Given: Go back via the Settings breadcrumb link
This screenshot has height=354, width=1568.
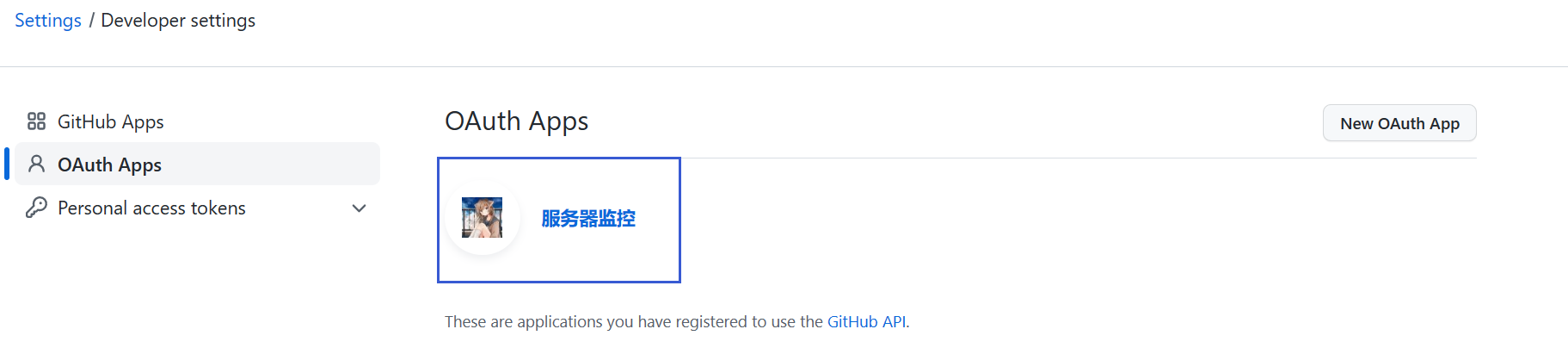Looking at the screenshot, I should tap(48, 21).
